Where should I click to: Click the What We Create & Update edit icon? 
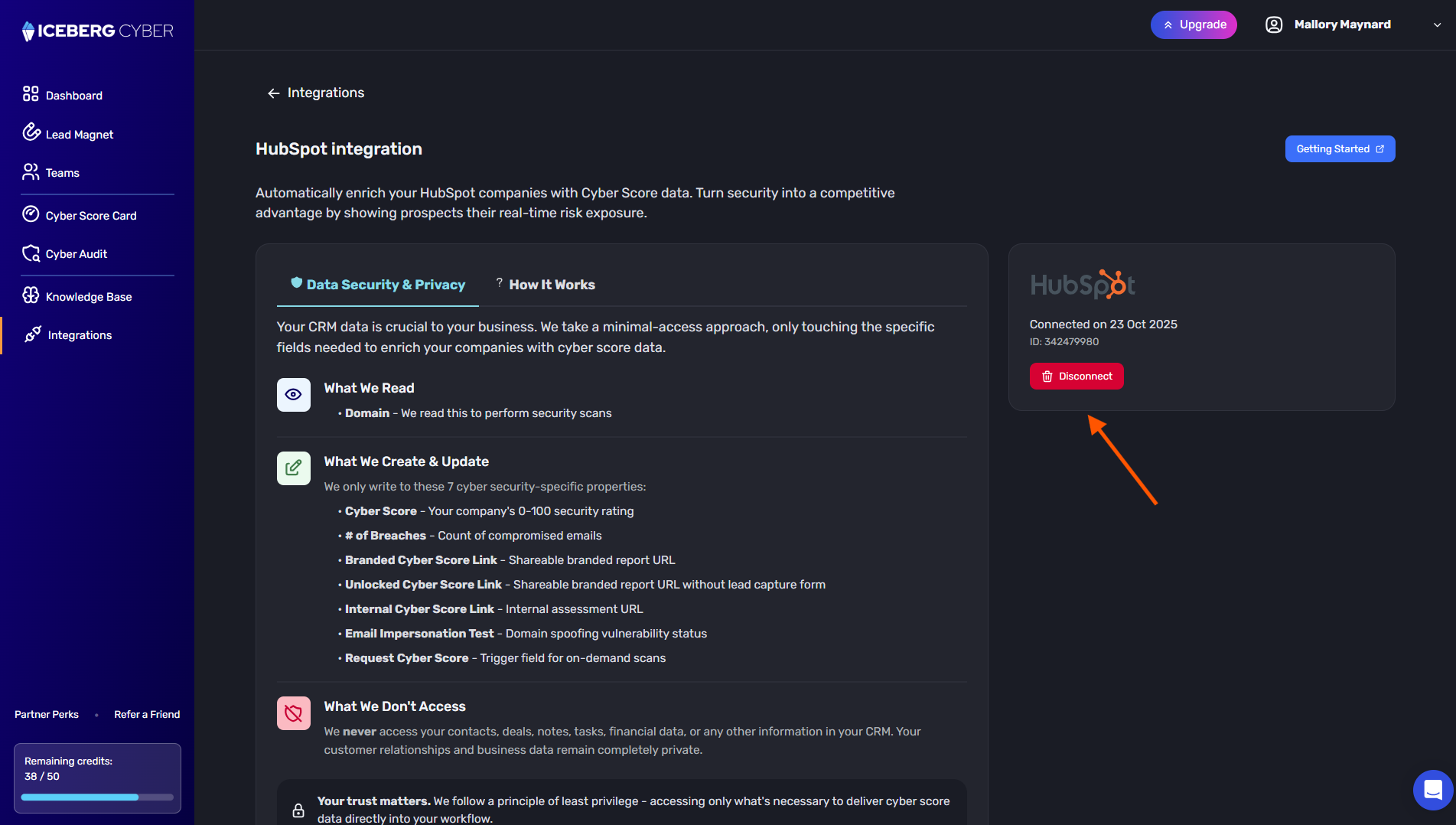click(x=294, y=468)
